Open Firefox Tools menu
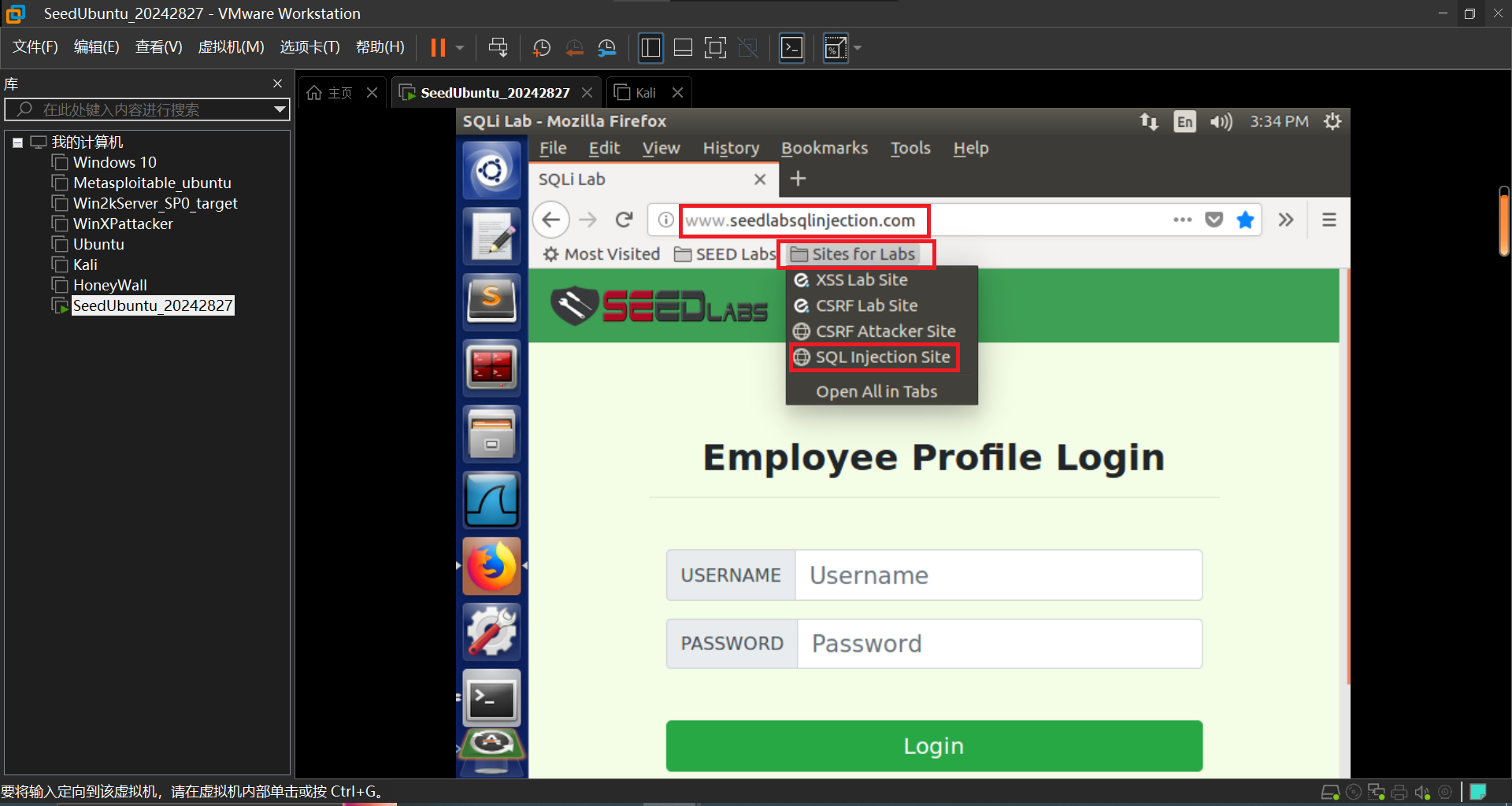 coord(910,148)
